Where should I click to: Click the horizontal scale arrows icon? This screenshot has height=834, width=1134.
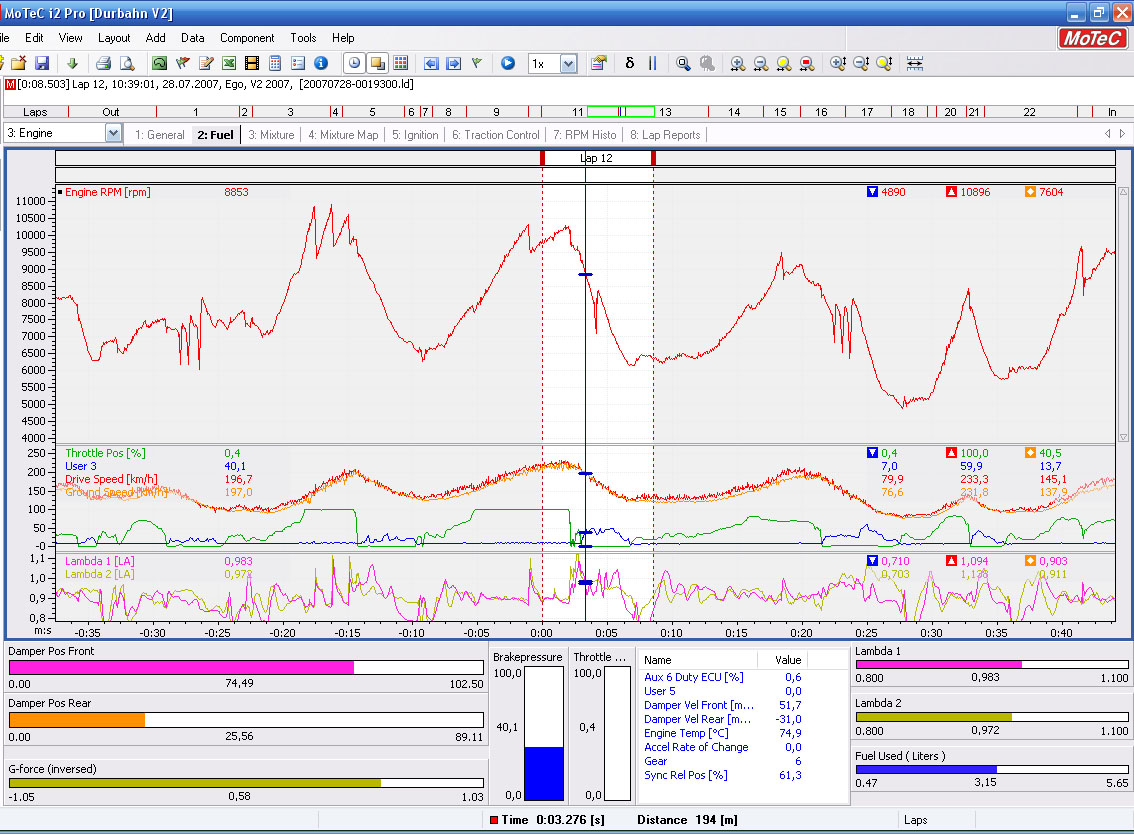pyautogui.click(x=915, y=64)
